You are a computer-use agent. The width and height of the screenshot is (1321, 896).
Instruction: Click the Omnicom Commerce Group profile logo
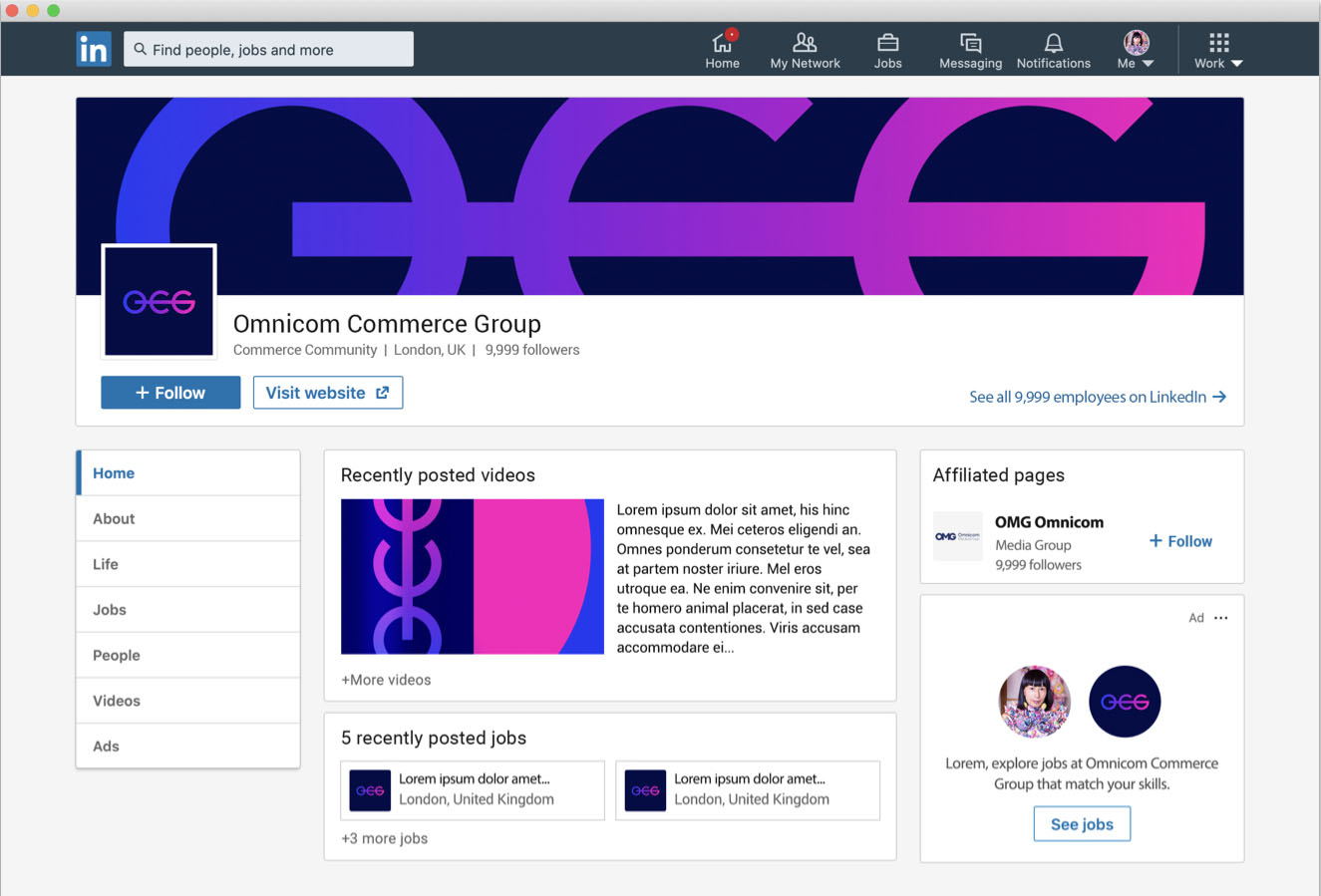[x=159, y=301]
